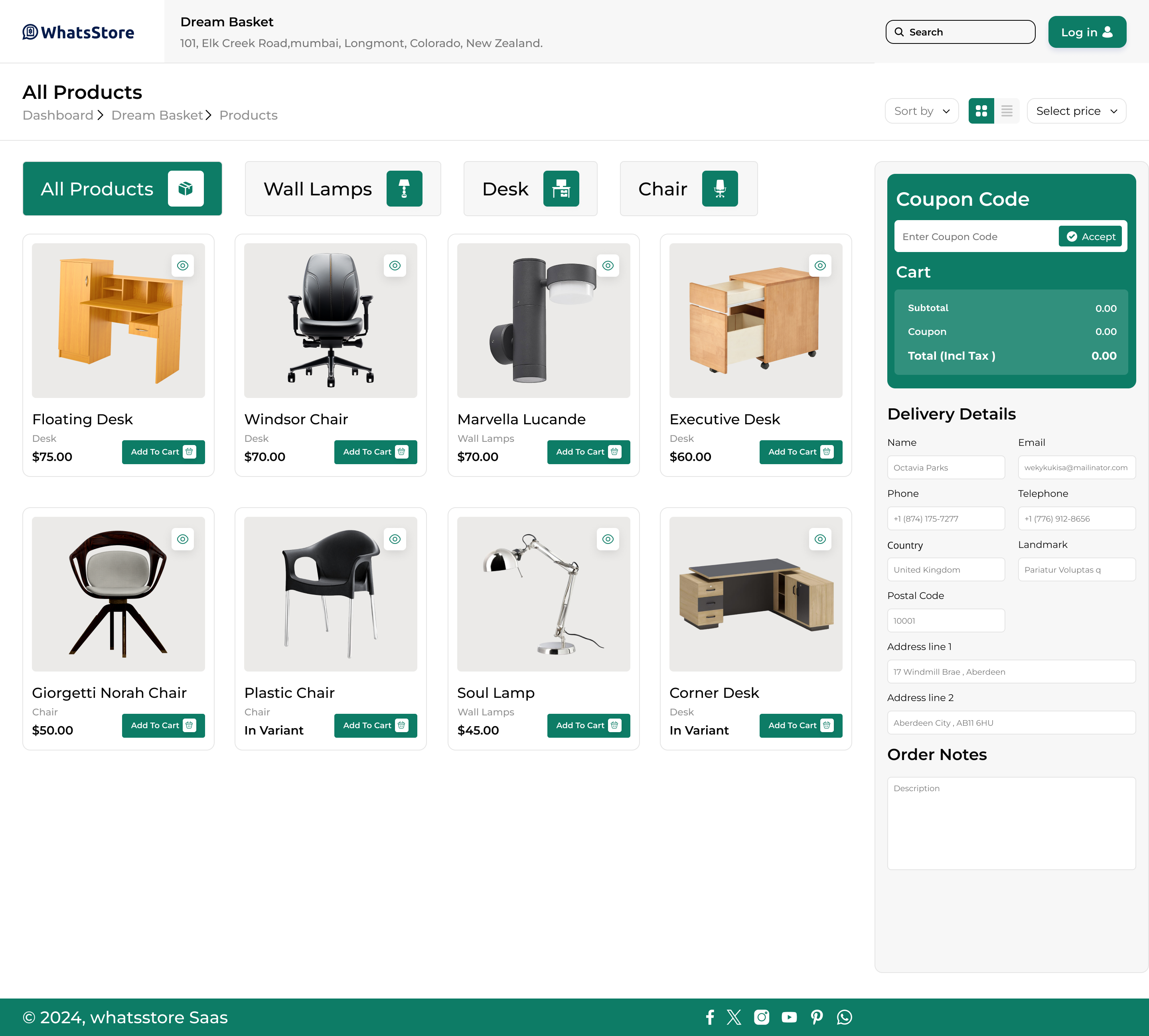Select the Wall Lamps category tab
Viewport: 1149px width, 1036px height.
point(343,188)
